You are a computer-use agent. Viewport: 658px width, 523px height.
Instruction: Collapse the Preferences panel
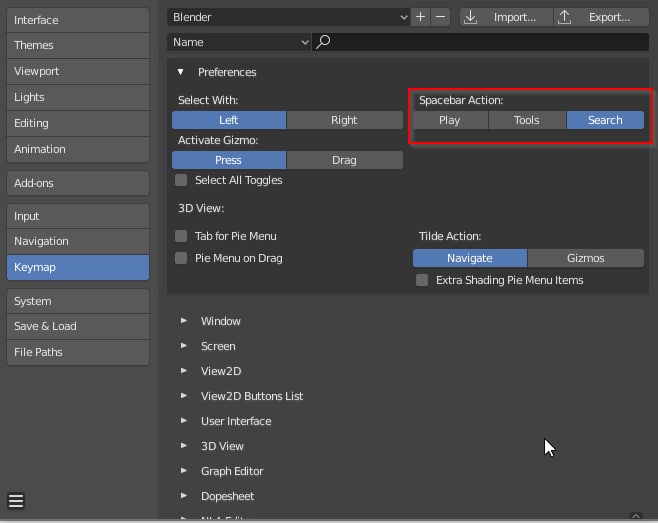point(180,72)
